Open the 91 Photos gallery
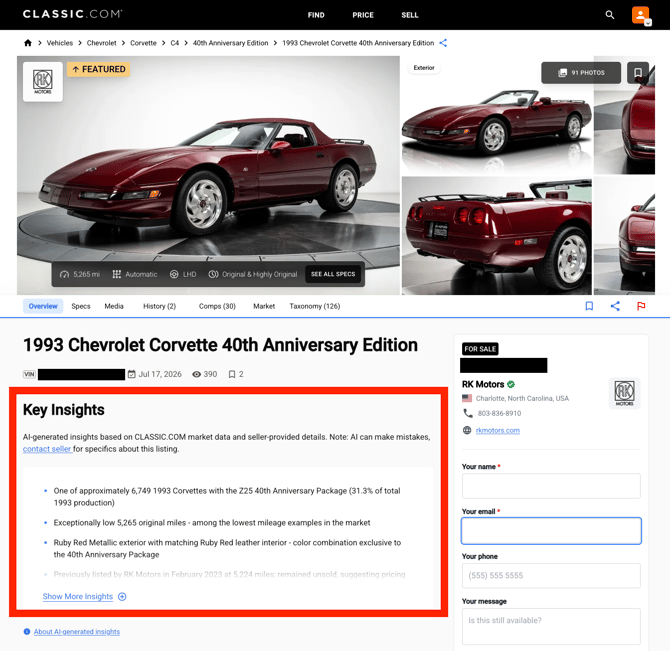 pos(581,73)
